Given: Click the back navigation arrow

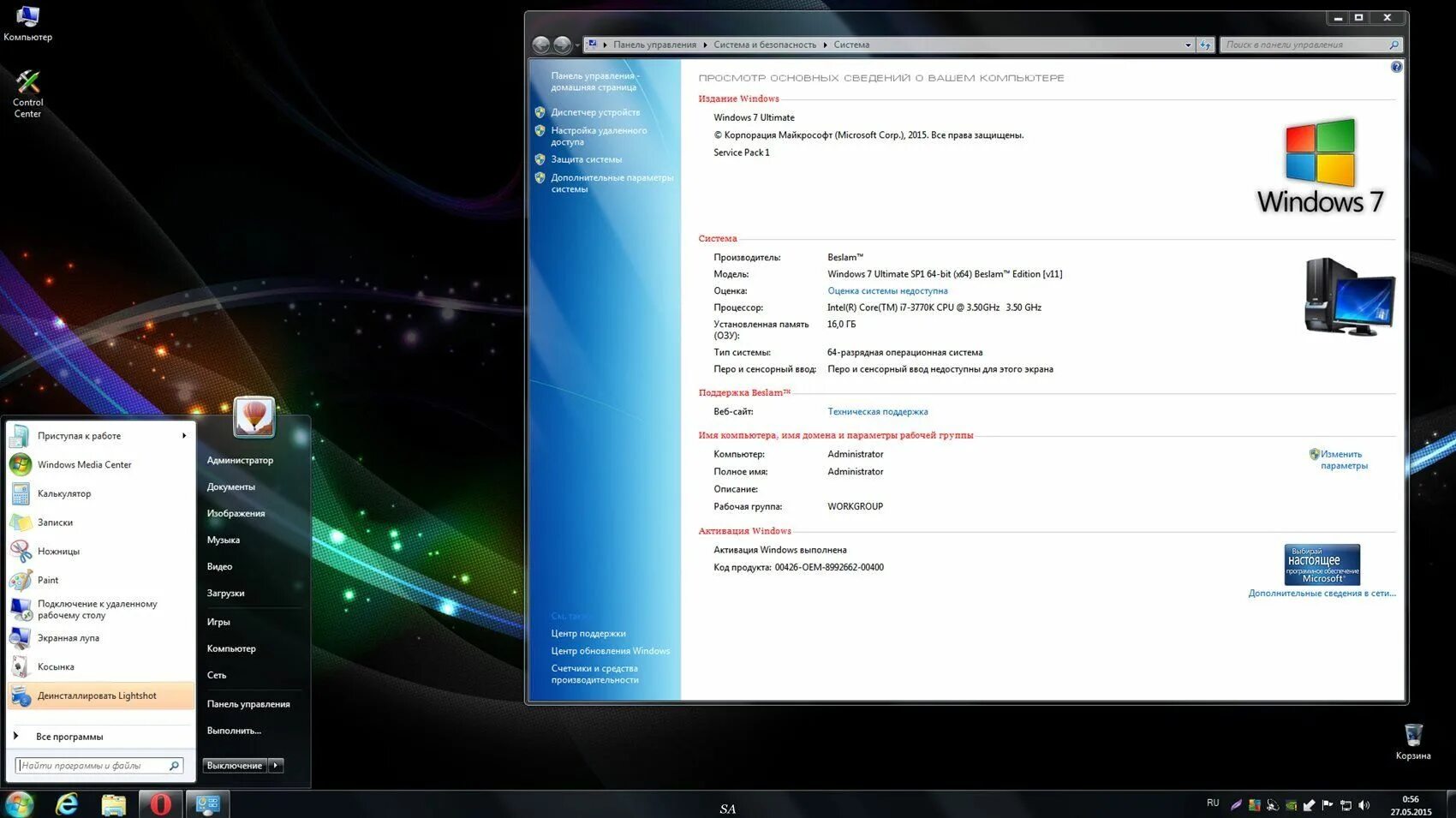Looking at the screenshot, I should pos(540,45).
